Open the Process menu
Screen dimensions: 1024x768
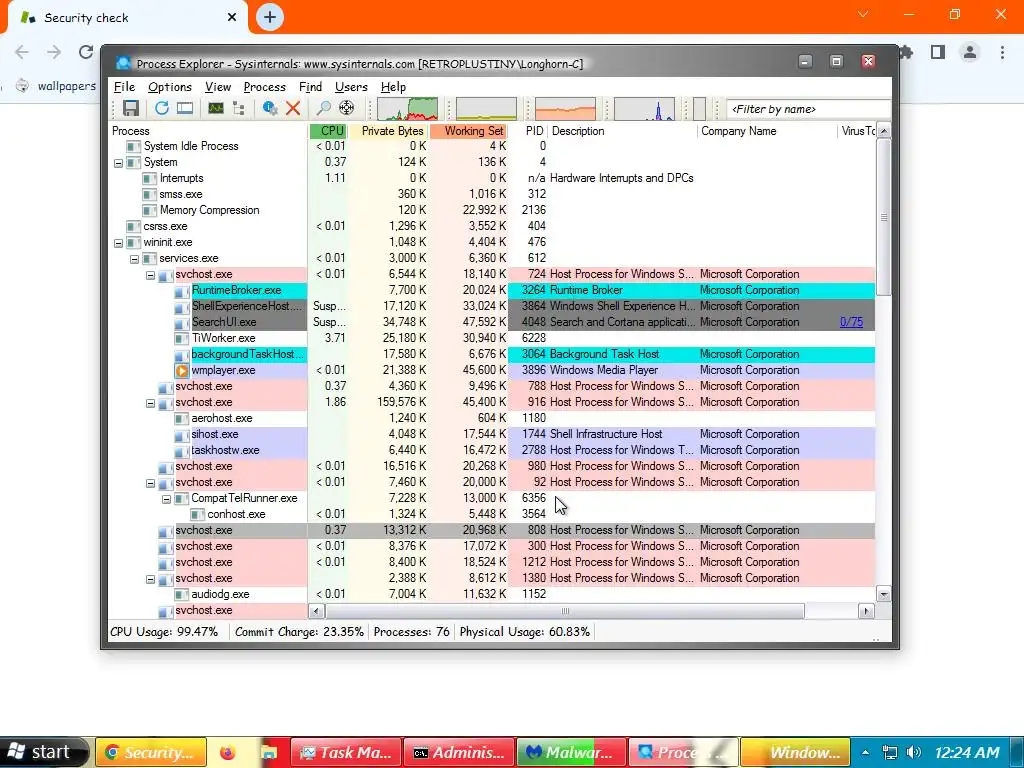click(264, 87)
